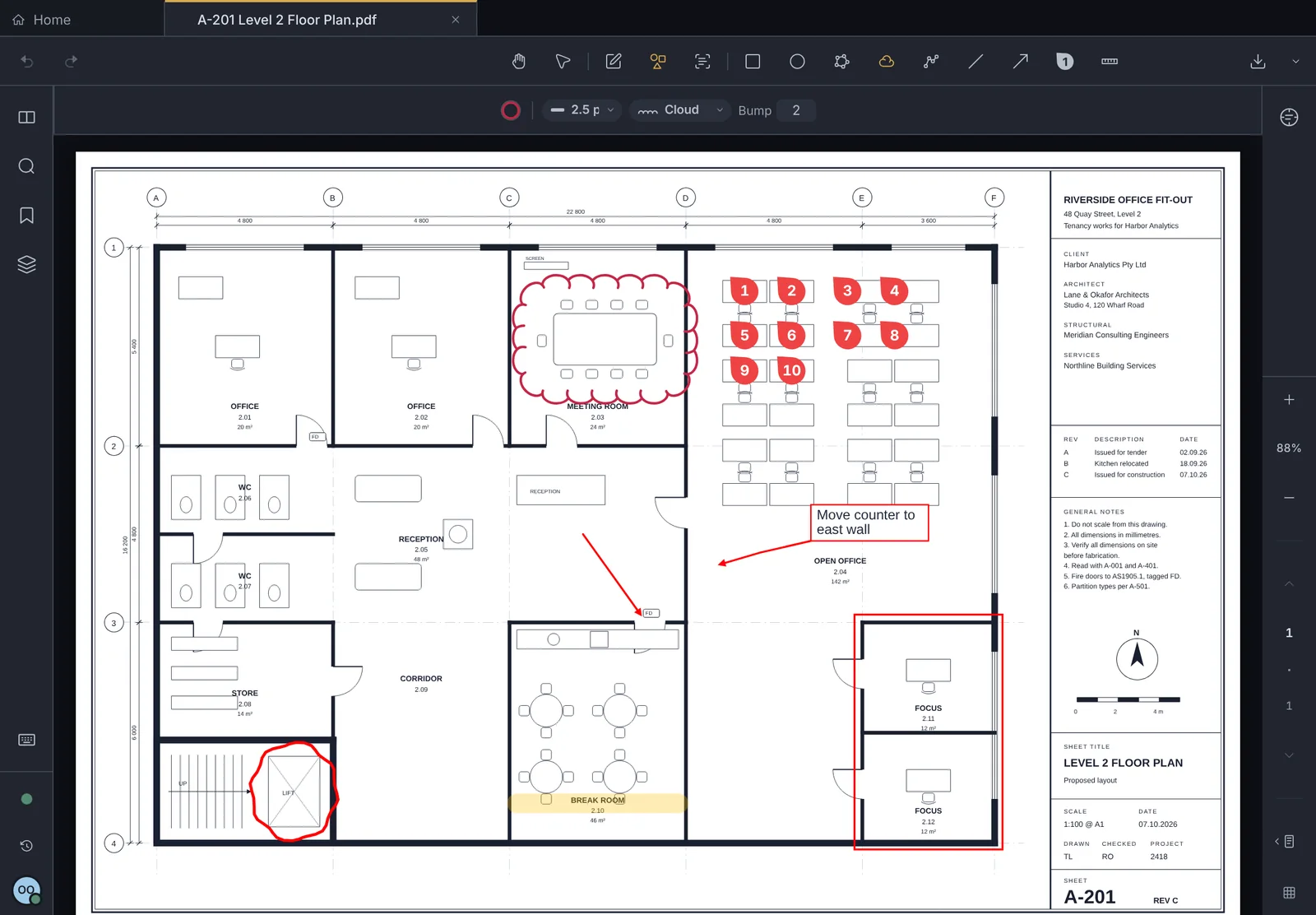Image resolution: width=1316 pixels, height=915 pixels.
Task: Select the Ellipse markup tool
Action: coord(797,62)
